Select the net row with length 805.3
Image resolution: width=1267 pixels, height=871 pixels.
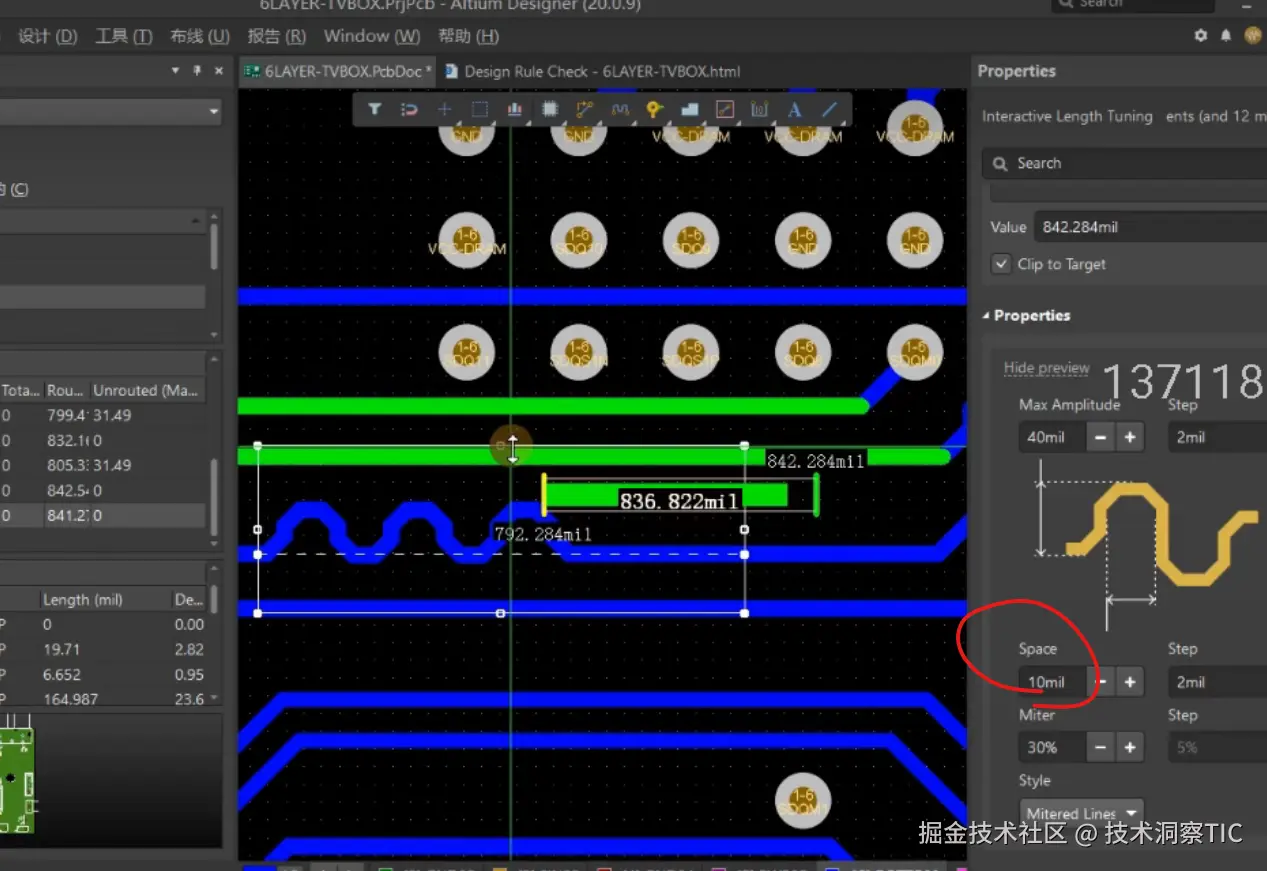[x=102, y=465]
